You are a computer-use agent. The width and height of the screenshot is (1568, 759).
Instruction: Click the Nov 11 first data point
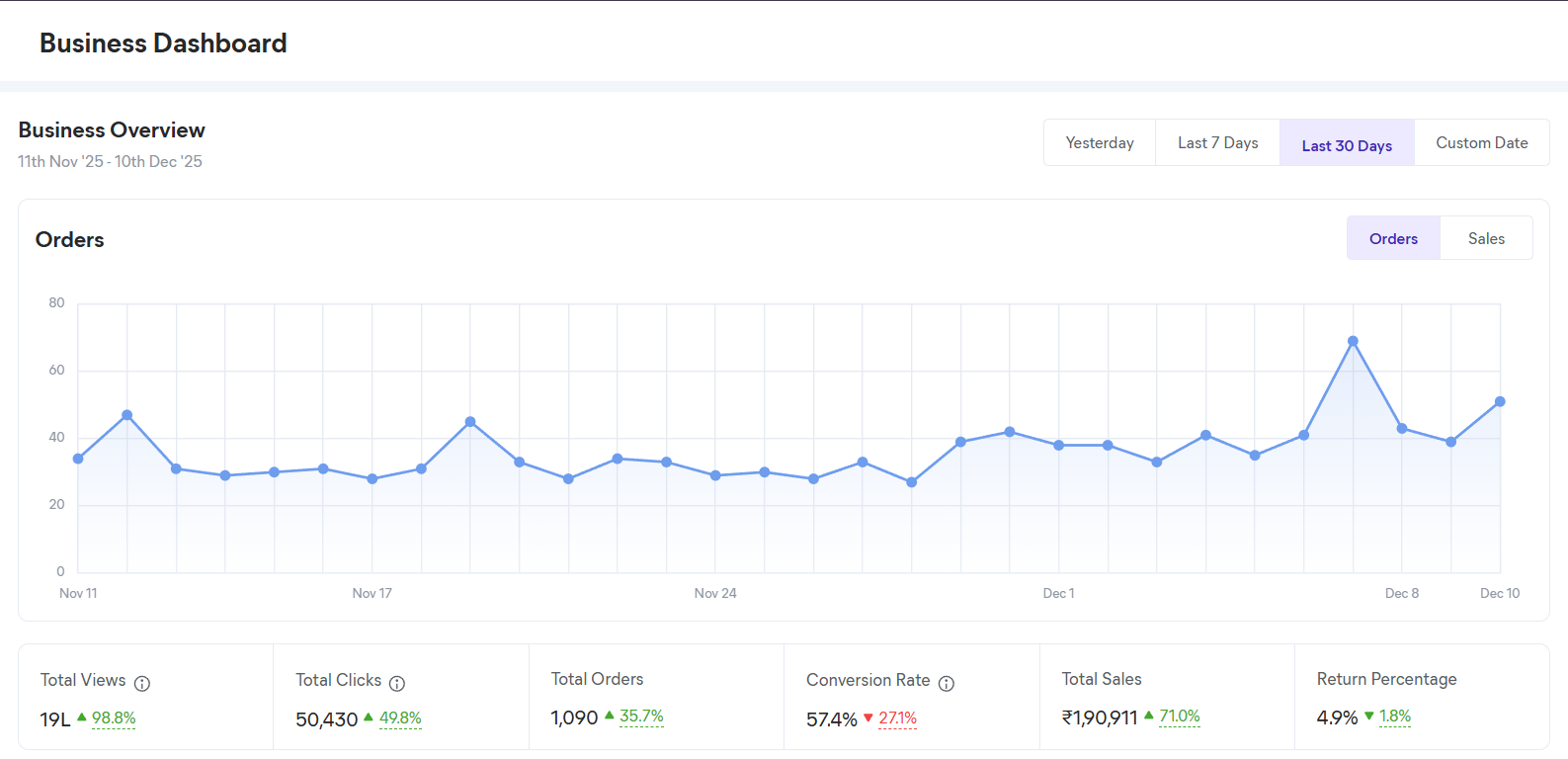[x=78, y=459]
